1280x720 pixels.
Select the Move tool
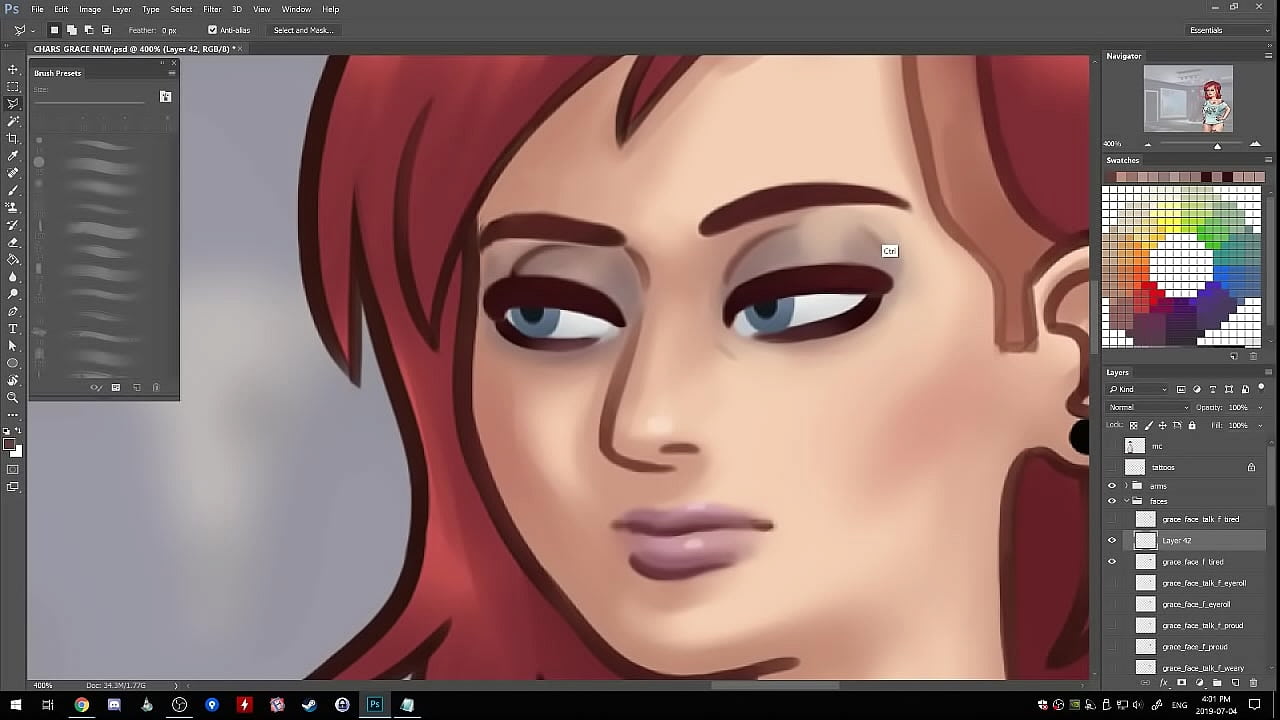pyautogui.click(x=13, y=69)
